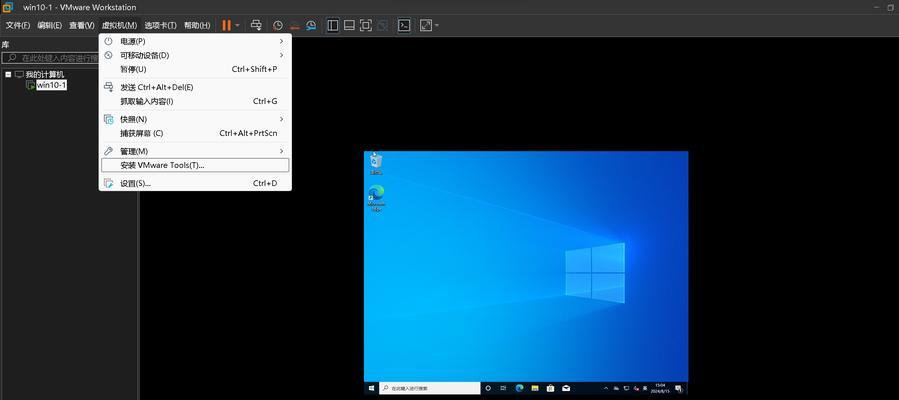Expand the 快照(N) submenu
The width and height of the screenshot is (899, 400).
click(195, 119)
